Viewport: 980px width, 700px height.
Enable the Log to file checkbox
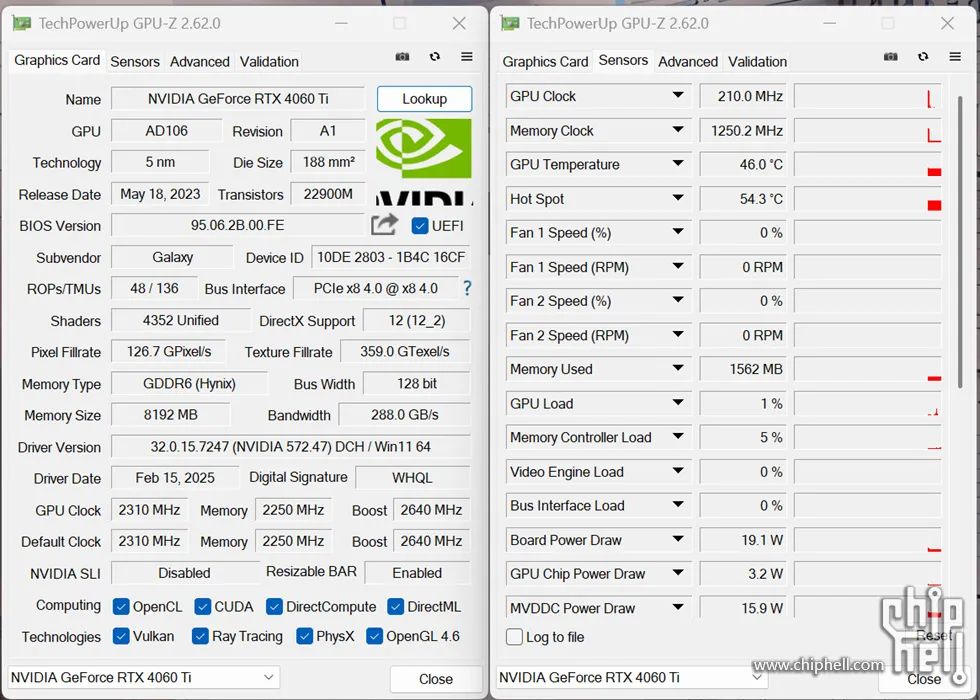pyautogui.click(x=514, y=637)
